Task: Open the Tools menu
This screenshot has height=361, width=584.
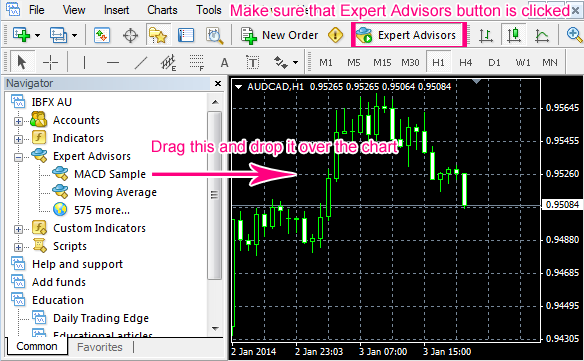Action: pyautogui.click(x=209, y=10)
